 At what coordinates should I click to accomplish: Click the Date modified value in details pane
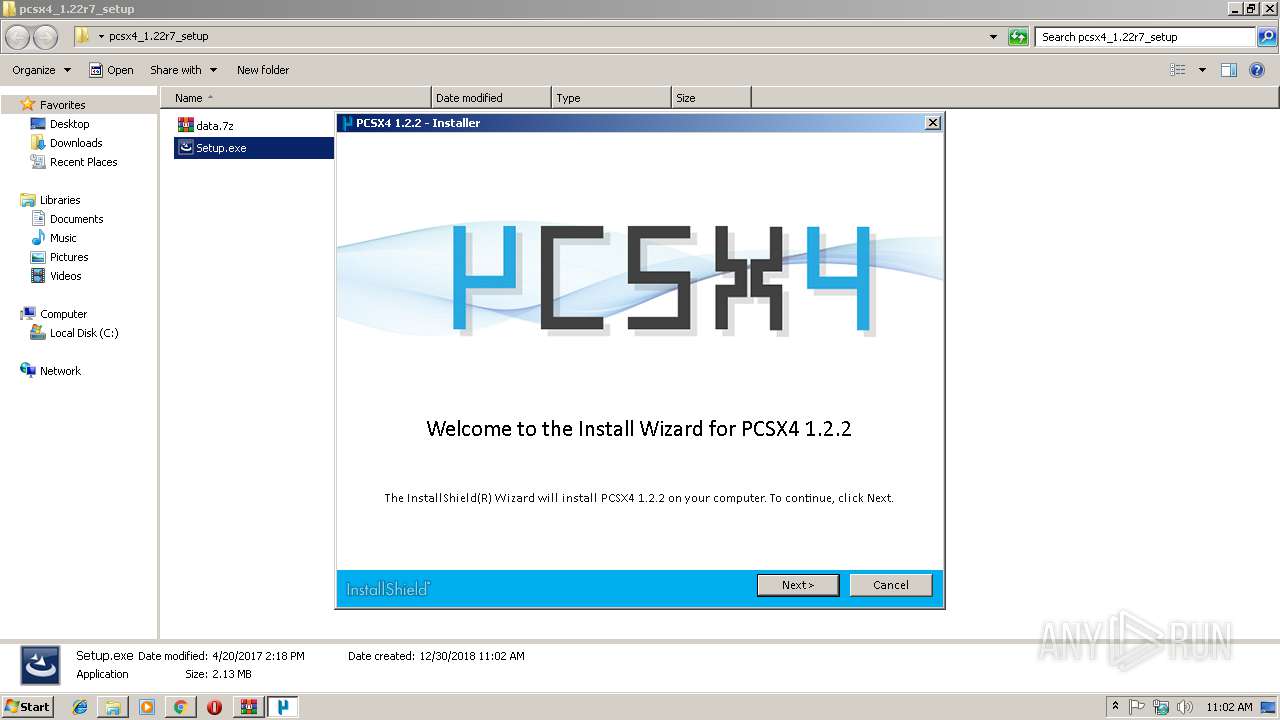coord(258,656)
